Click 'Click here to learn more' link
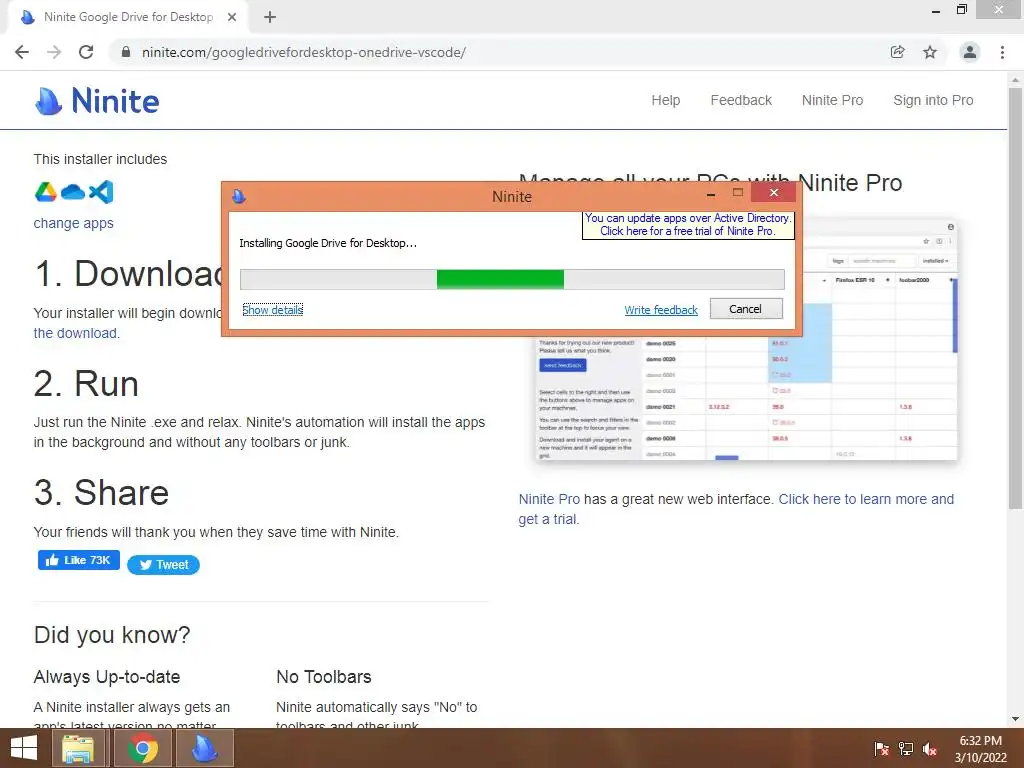The image size is (1024, 768). (736, 509)
